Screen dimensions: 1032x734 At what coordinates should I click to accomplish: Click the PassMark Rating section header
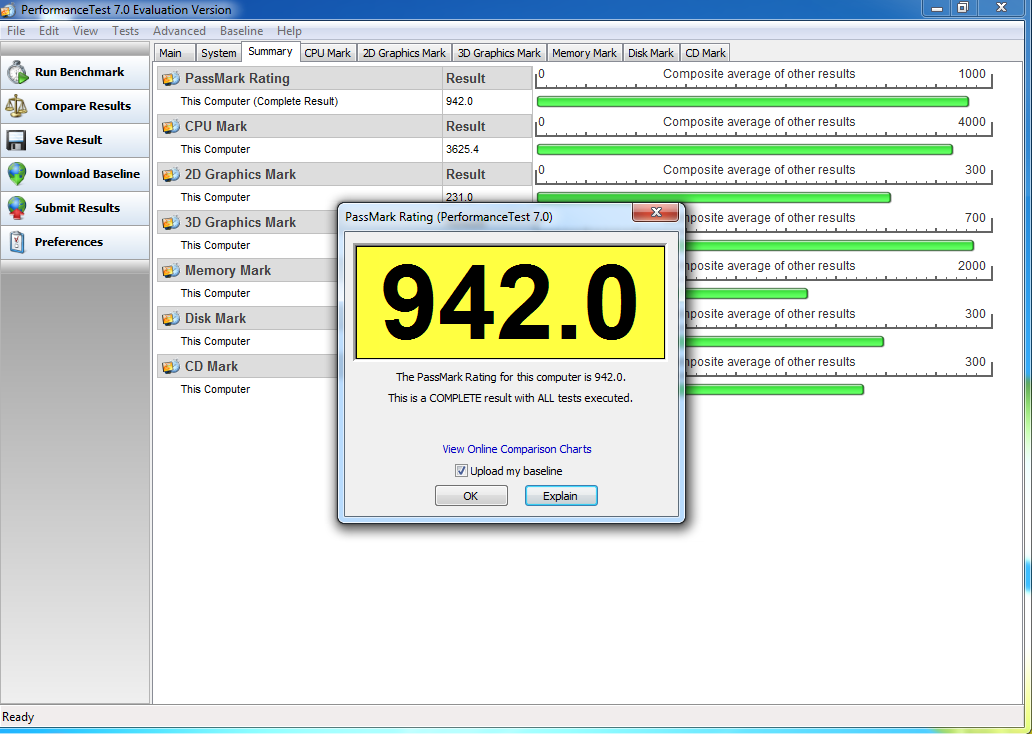[299, 78]
